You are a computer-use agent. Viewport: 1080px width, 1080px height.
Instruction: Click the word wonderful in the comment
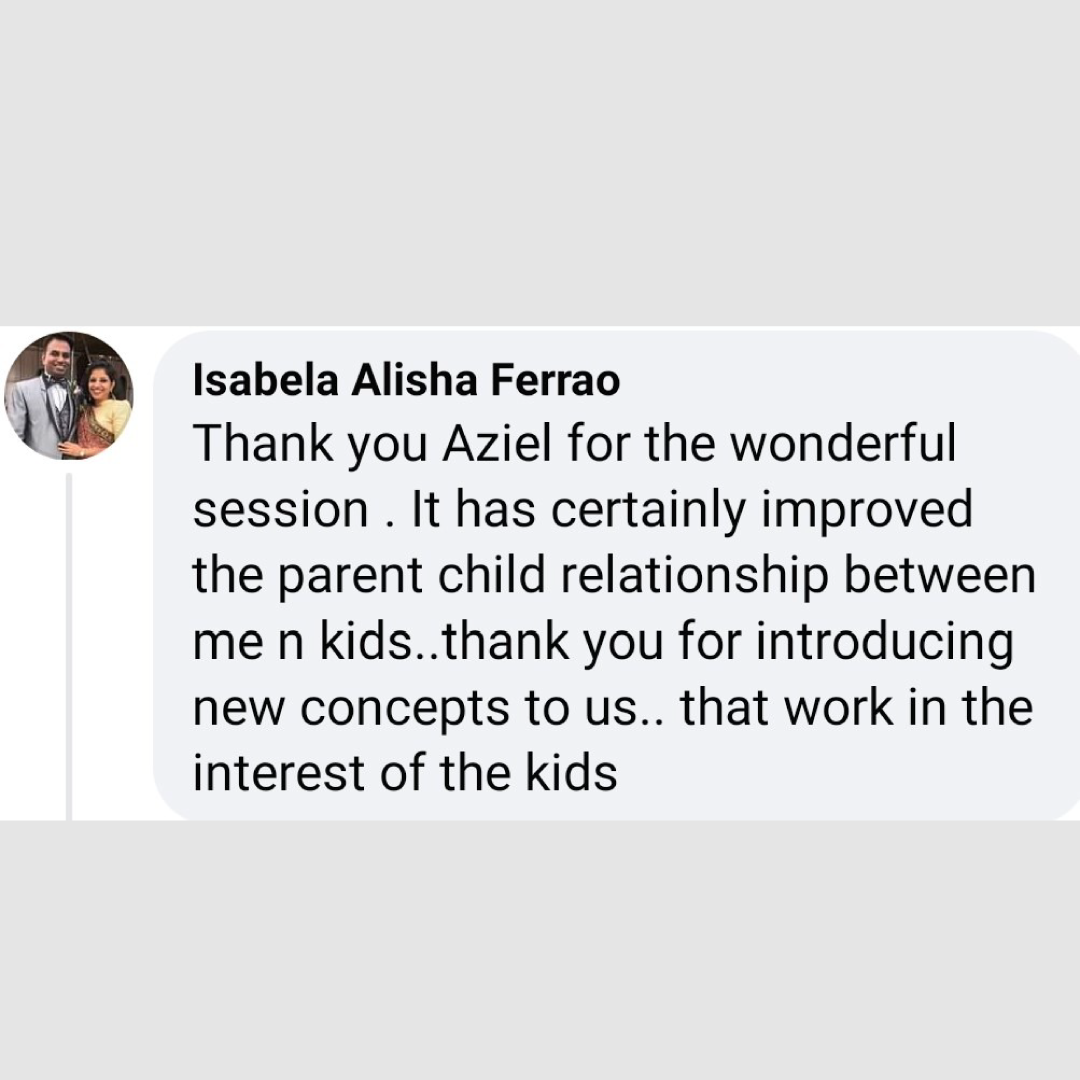(x=843, y=444)
